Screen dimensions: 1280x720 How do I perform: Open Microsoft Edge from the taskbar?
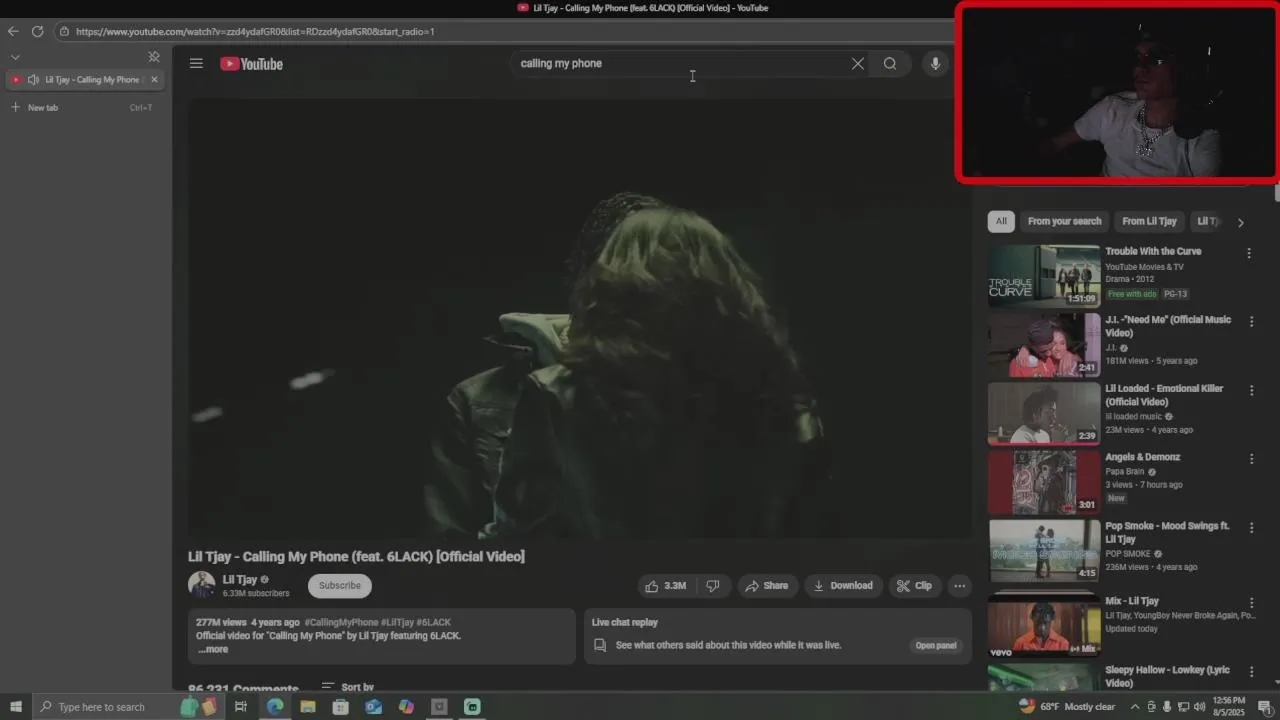(x=275, y=707)
